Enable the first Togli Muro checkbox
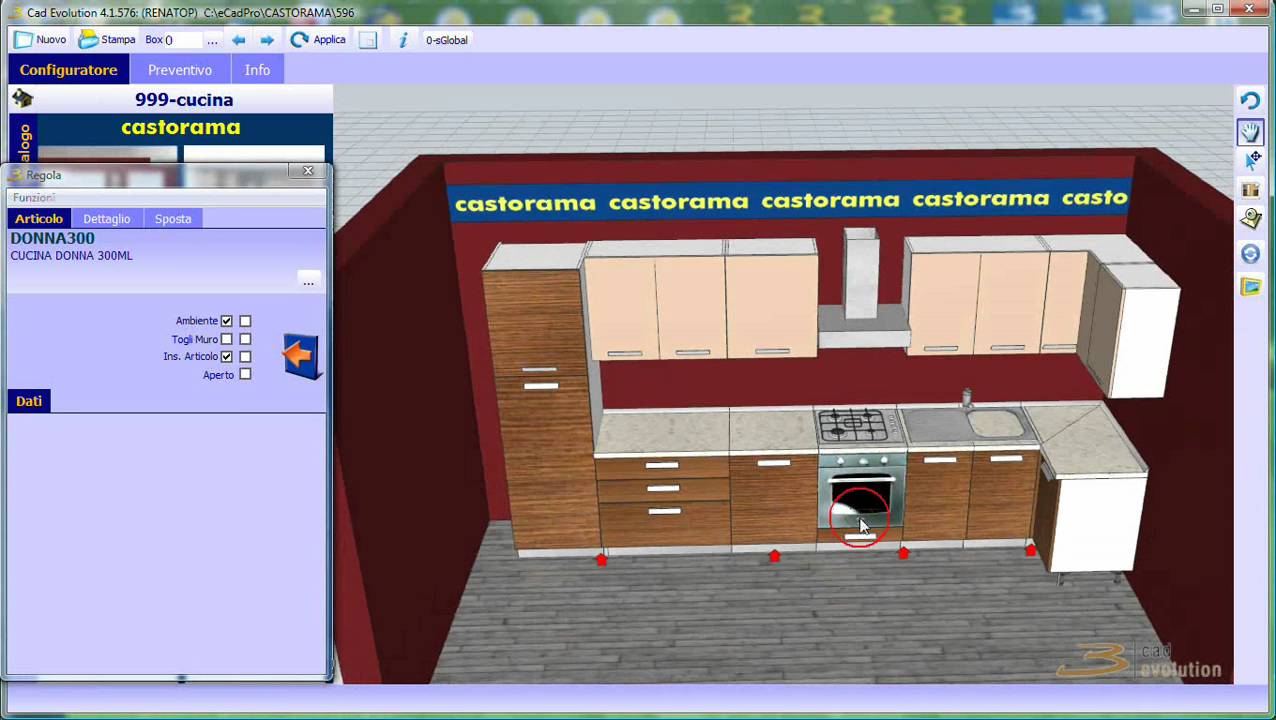The width and height of the screenshot is (1276, 720). (x=227, y=339)
